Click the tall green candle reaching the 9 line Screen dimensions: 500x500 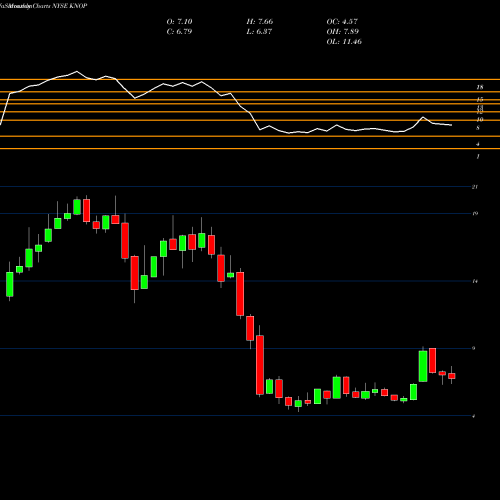(x=423, y=366)
